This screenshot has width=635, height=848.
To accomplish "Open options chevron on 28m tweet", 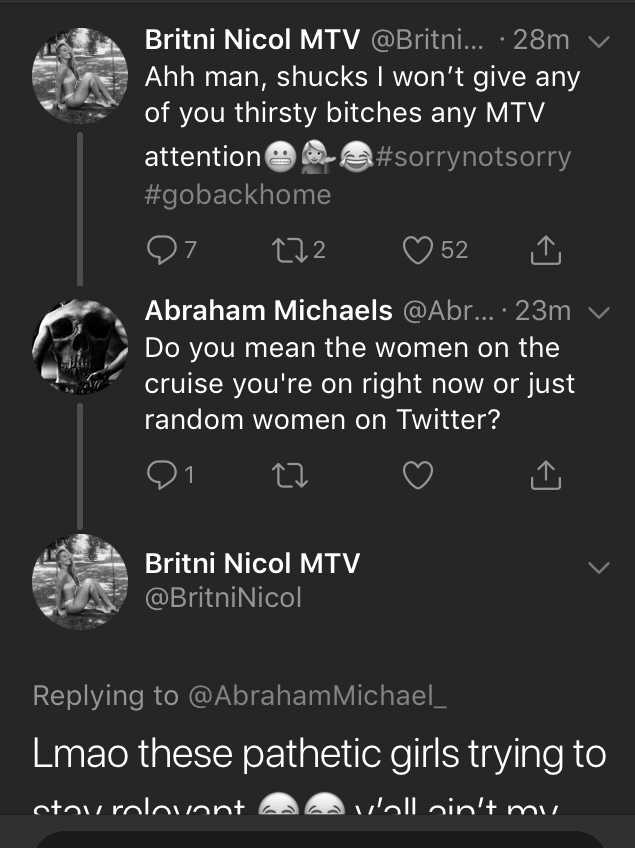I will pos(599,41).
